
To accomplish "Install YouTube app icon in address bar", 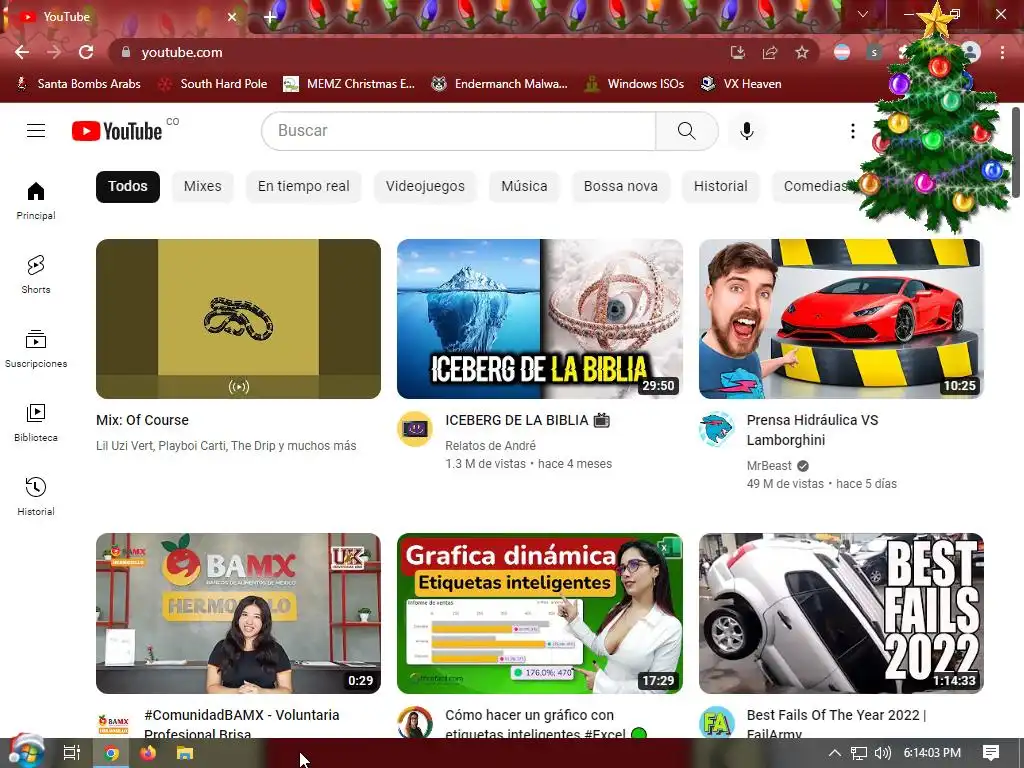I will pyautogui.click(x=738, y=52).
